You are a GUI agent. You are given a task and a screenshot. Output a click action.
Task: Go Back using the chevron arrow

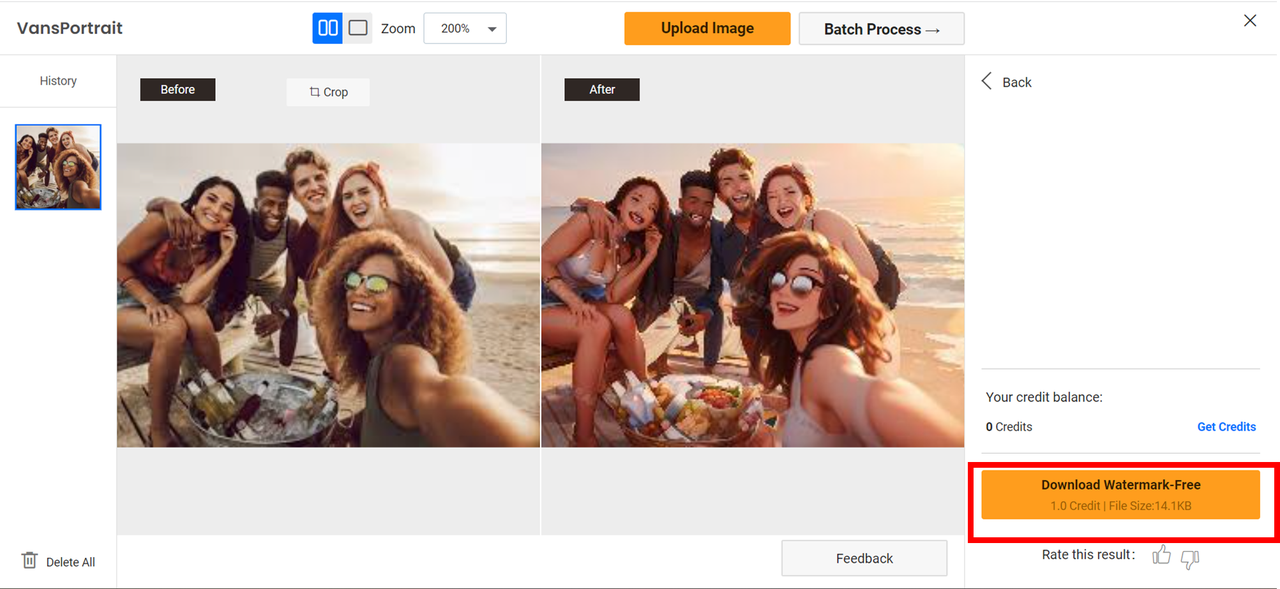click(x=987, y=81)
